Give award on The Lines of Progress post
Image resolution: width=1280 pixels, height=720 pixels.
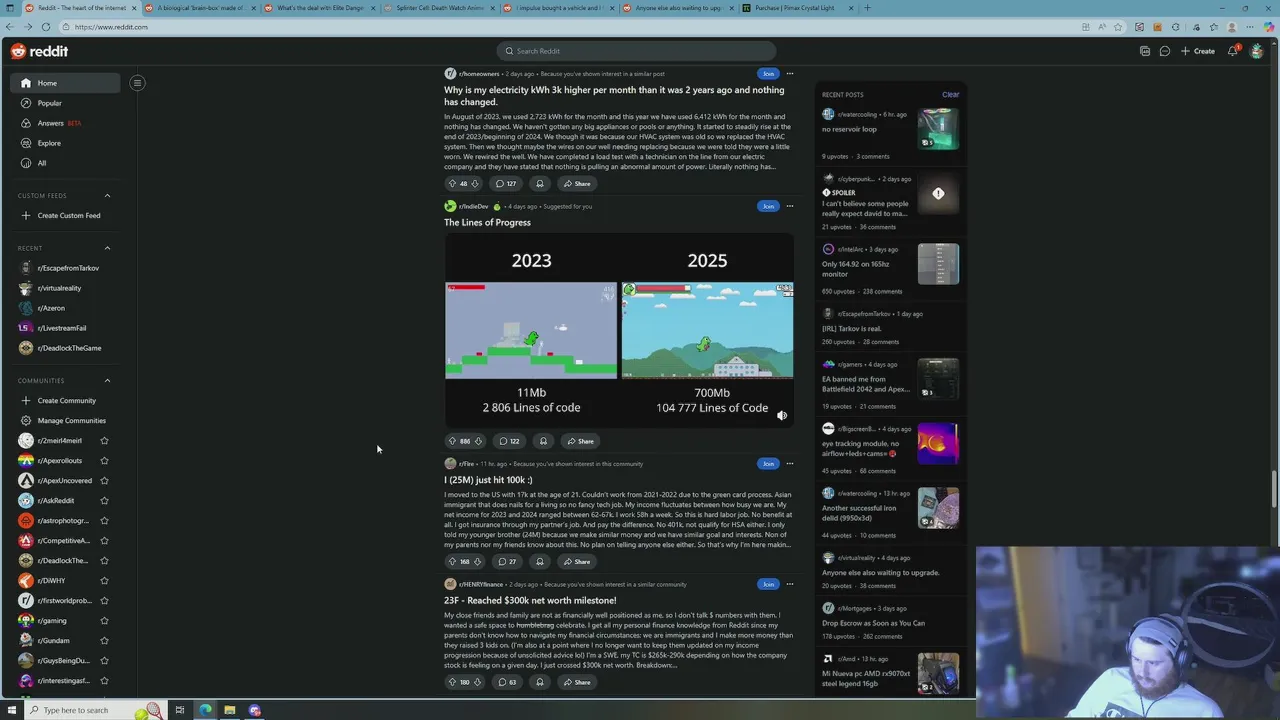(543, 441)
